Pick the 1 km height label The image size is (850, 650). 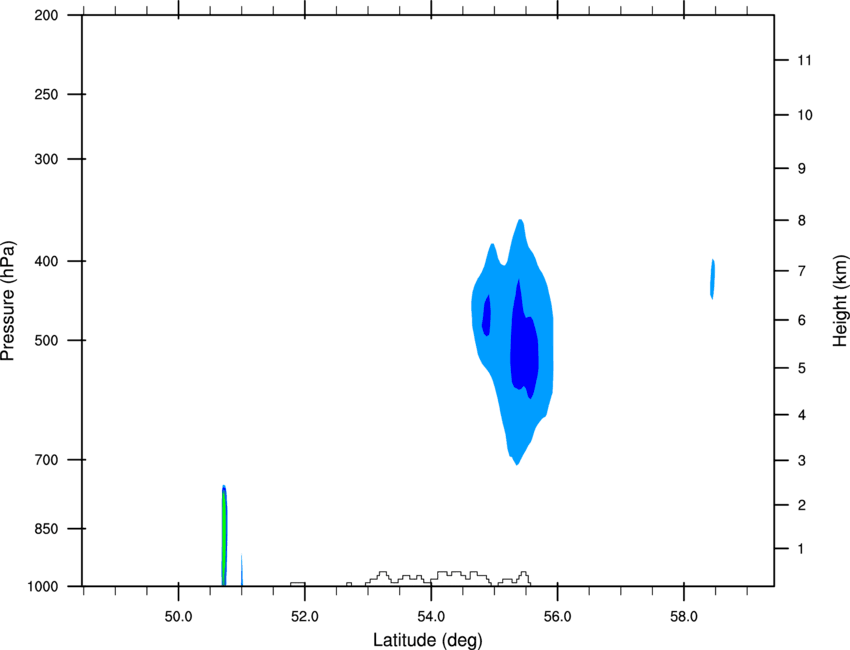[802, 549]
